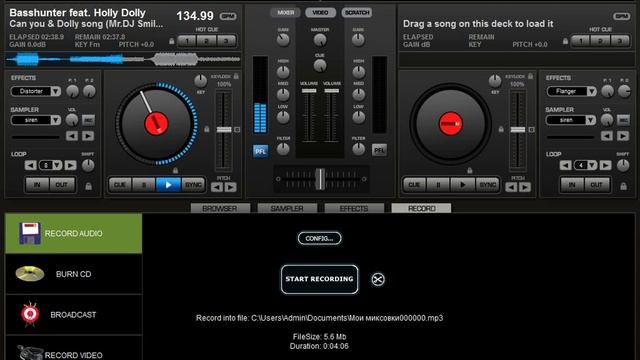Click the left deck loop lock icon
Viewport: 640px width, 360px height.
tap(88, 187)
